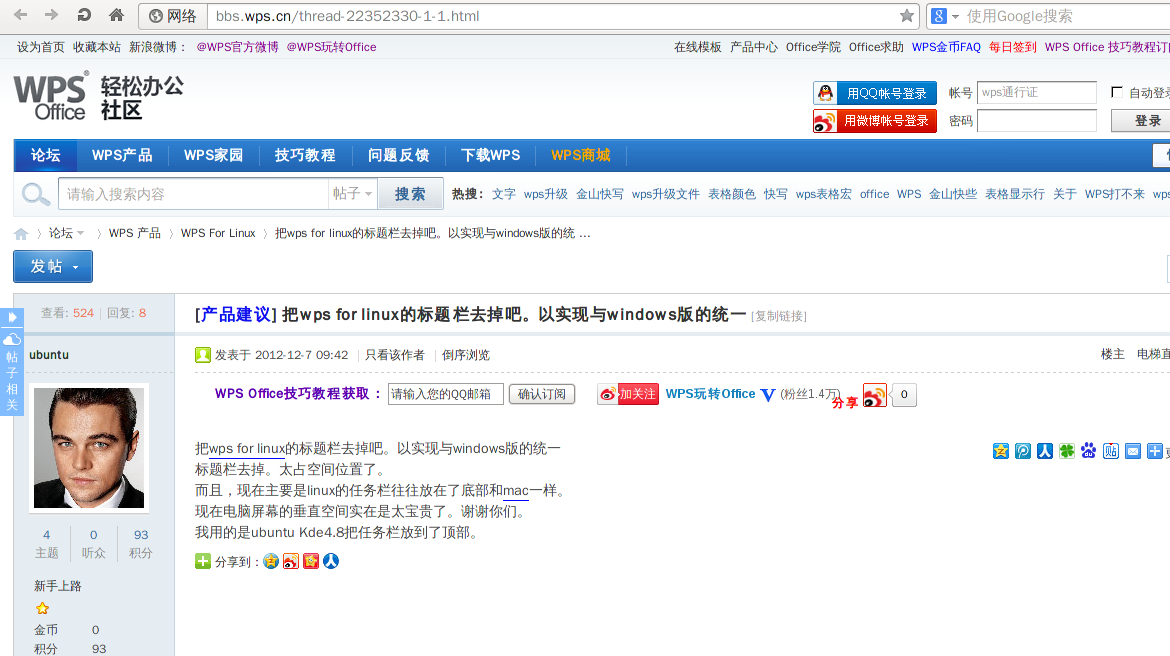1170x656 pixels.
Task: Click hot search term 金山快写
Action: point(600,194)
